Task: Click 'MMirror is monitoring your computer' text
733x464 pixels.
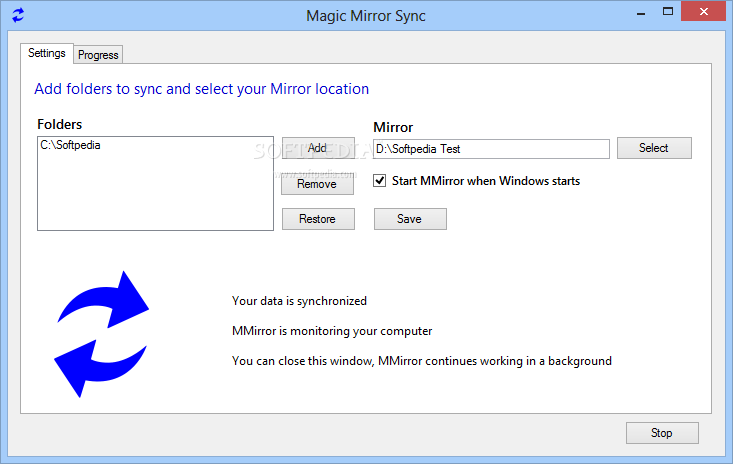Action: point(332,331)
